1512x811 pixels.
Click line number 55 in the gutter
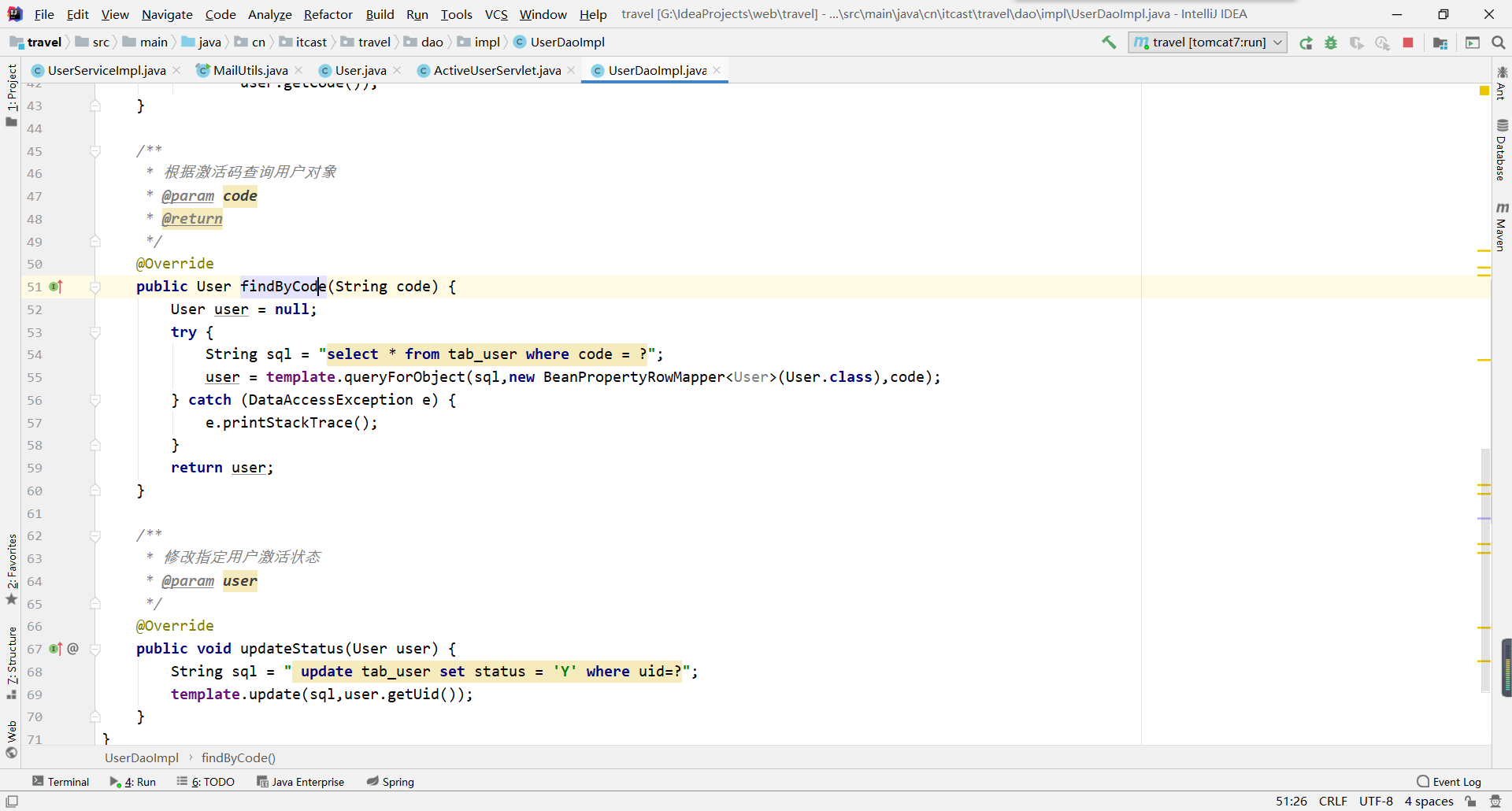[x=35, y=377]
